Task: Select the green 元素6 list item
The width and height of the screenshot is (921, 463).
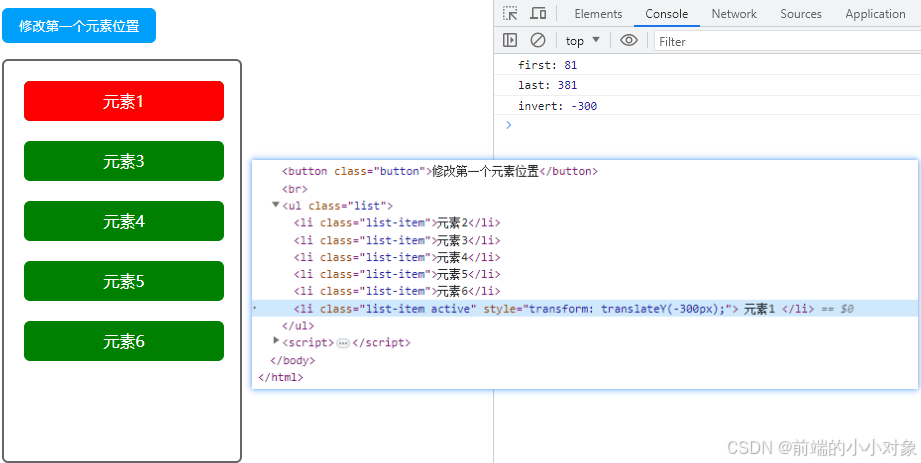Action: click(124, 341)
